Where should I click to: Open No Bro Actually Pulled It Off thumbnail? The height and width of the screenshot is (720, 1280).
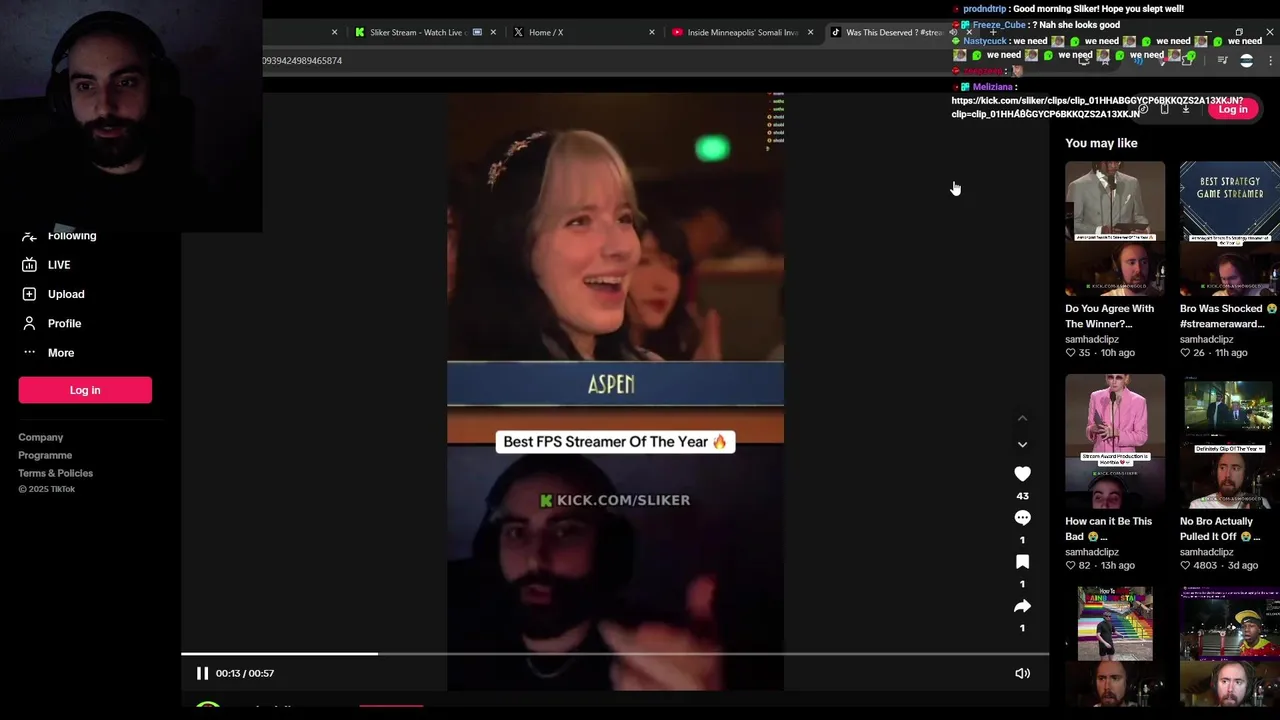(1229, 441)
